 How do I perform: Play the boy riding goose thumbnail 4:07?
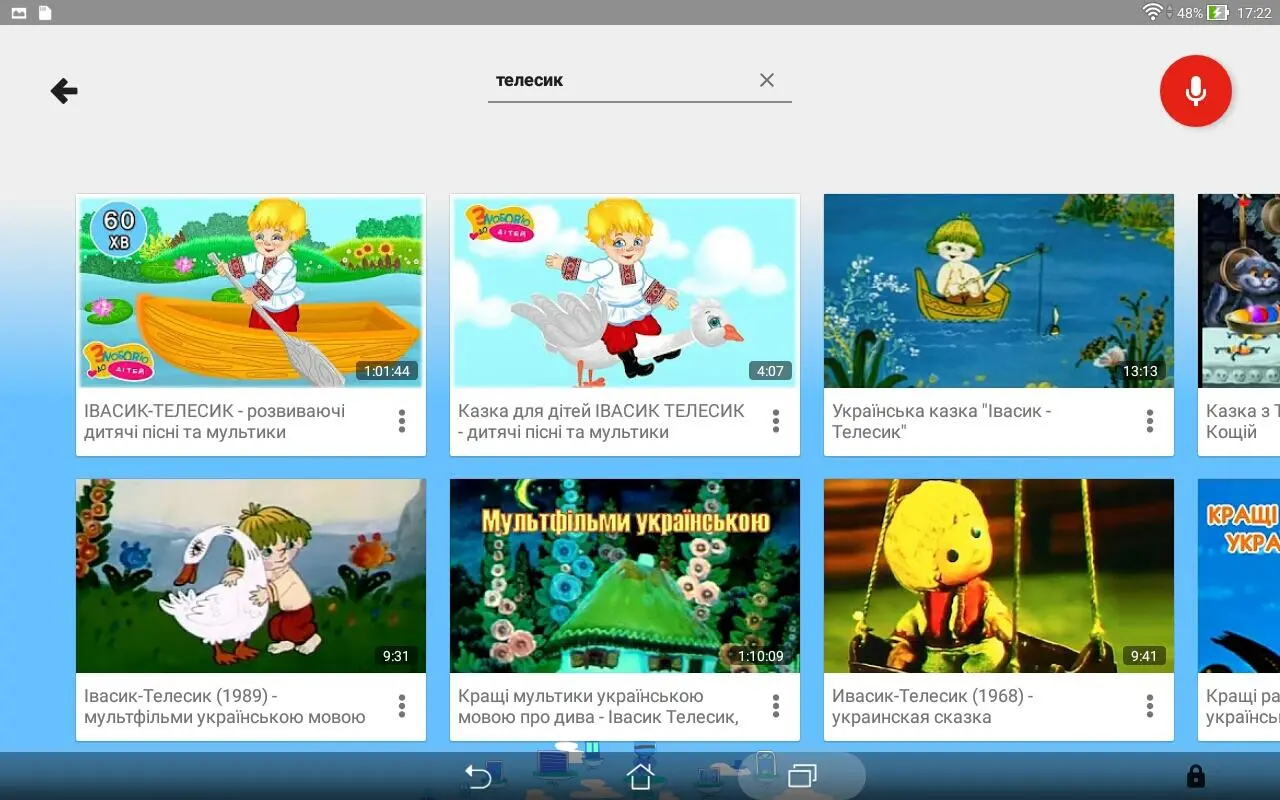(625, 291)
